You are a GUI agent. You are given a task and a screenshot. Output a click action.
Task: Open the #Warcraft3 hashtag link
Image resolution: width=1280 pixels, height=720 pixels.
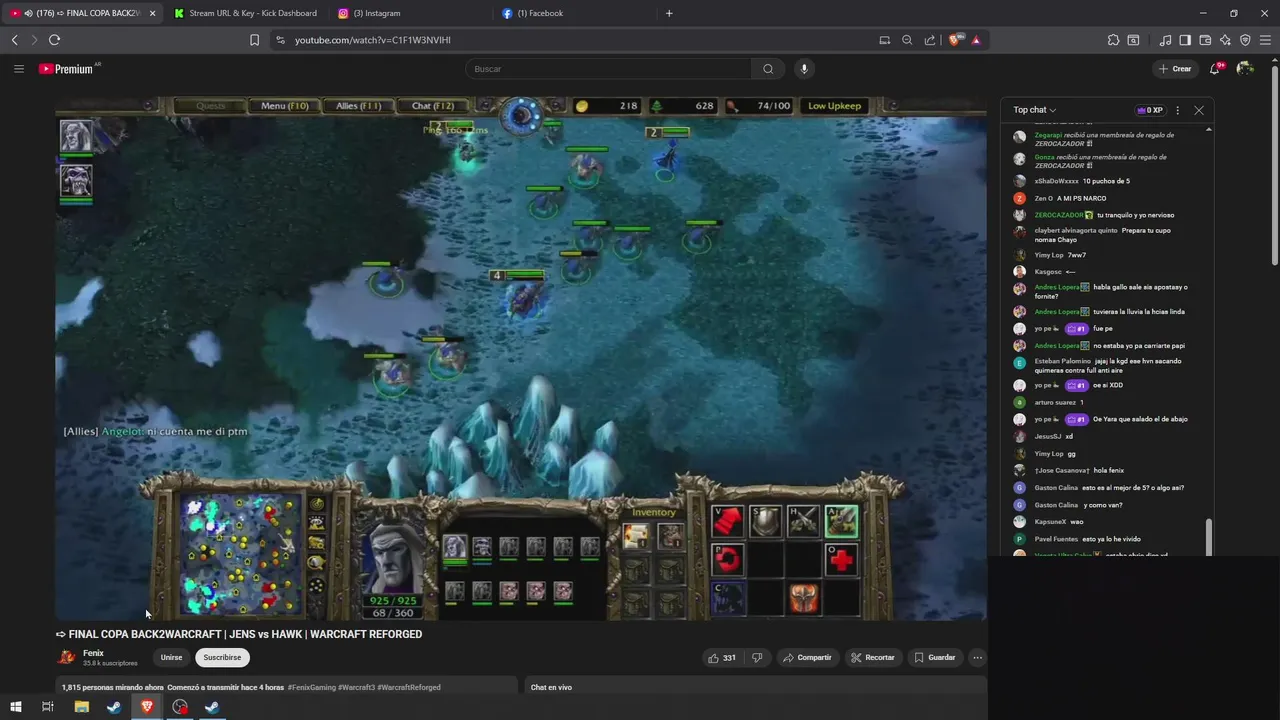point(356,687)
